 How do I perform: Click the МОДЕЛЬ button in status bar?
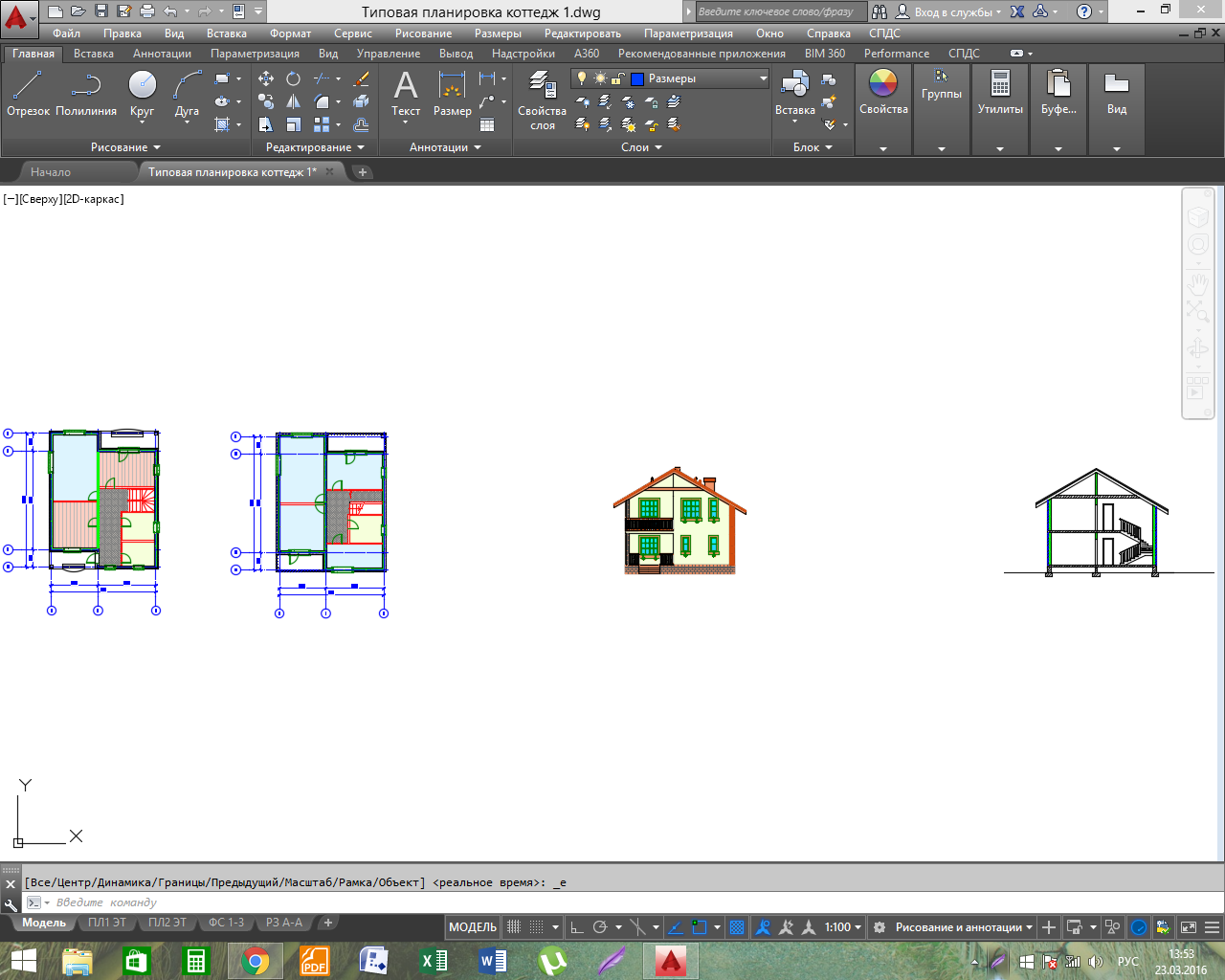coord(473,926)
